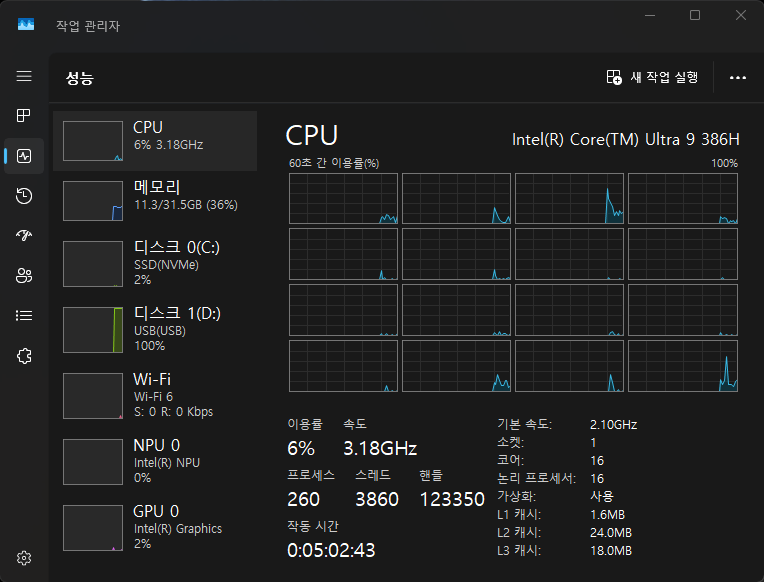Select Wi-Fi performance entry
This screenshot has width=764, height=582.
click(155, 396)
